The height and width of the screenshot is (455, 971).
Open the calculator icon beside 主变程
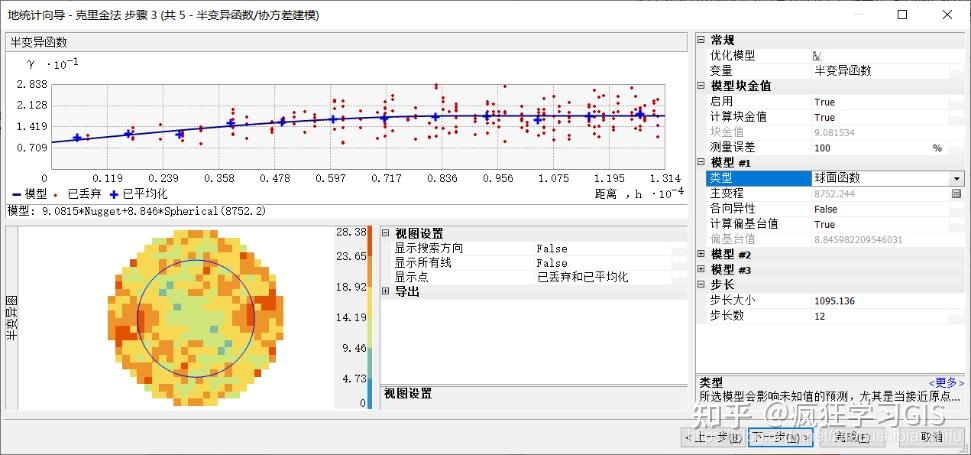[x=956, y=194]
